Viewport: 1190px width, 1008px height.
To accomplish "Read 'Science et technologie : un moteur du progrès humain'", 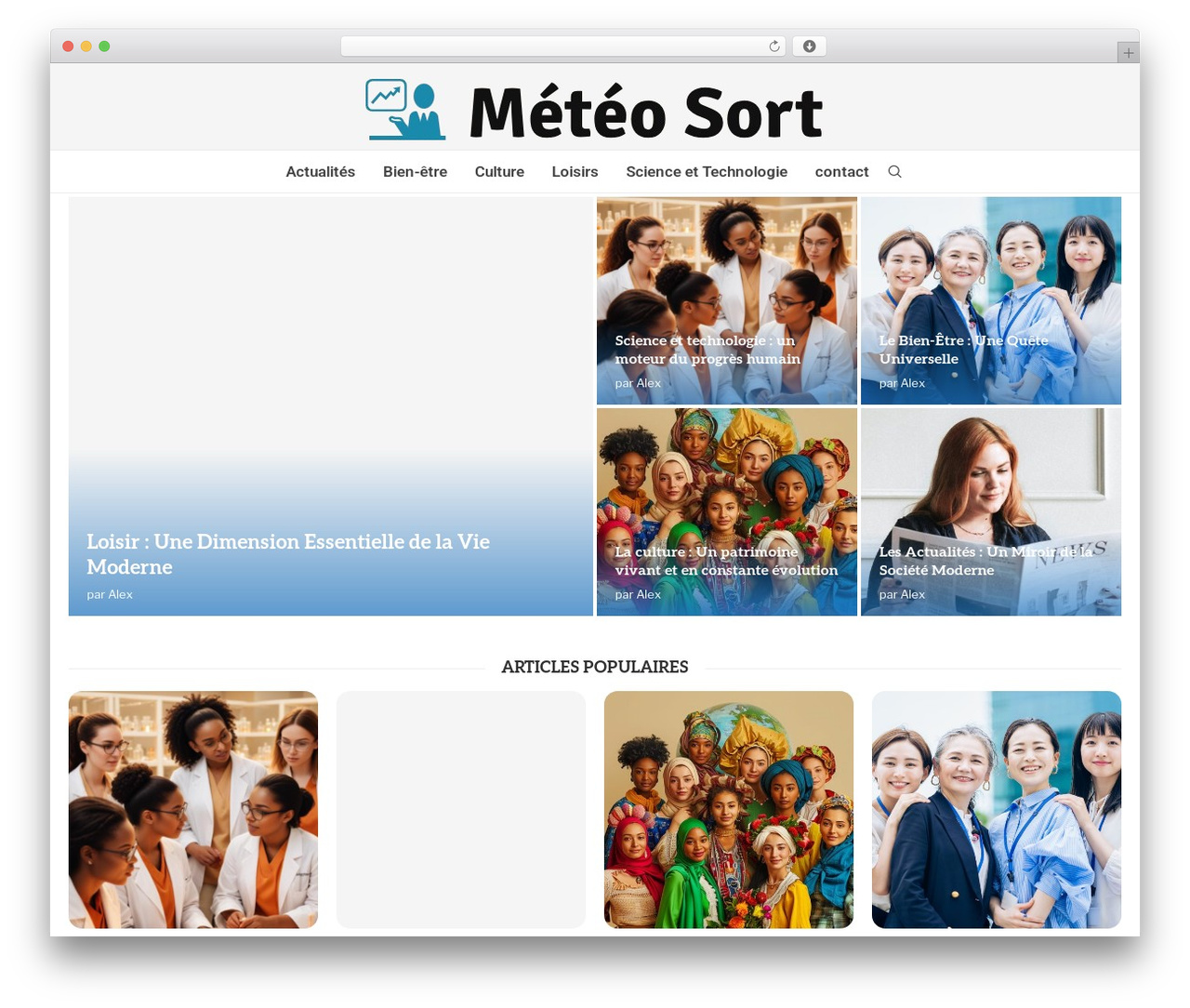I will pyautogui.click(x=707, y=350).
